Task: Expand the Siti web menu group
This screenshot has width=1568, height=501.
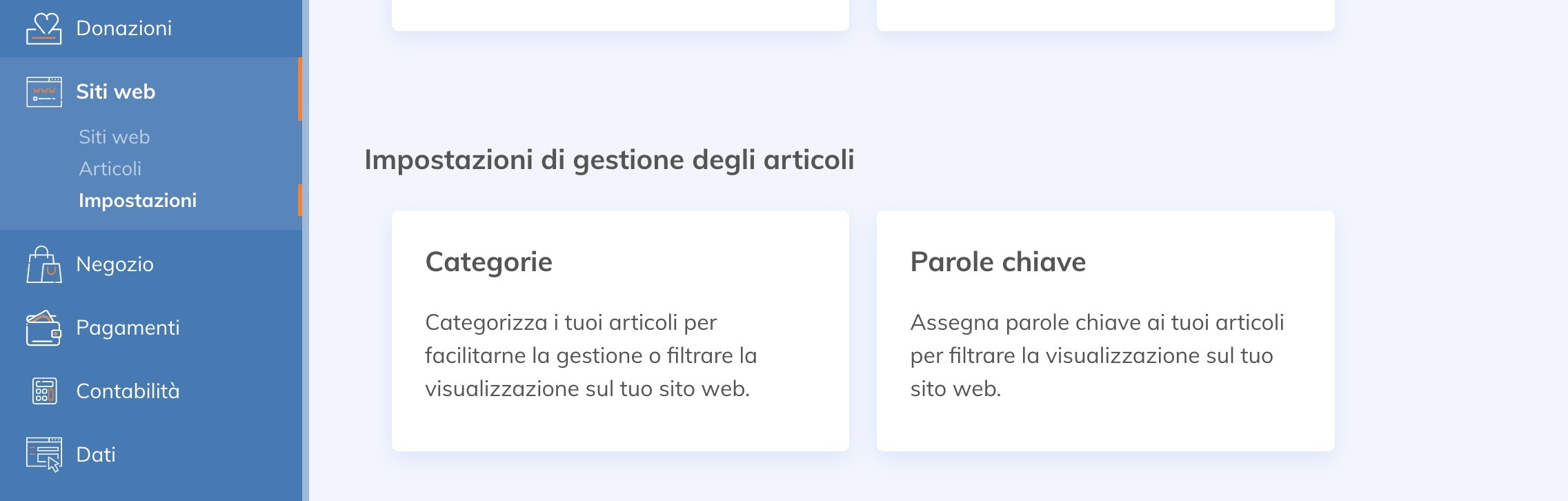Action: pyautogui.click(x=116, y=91)
